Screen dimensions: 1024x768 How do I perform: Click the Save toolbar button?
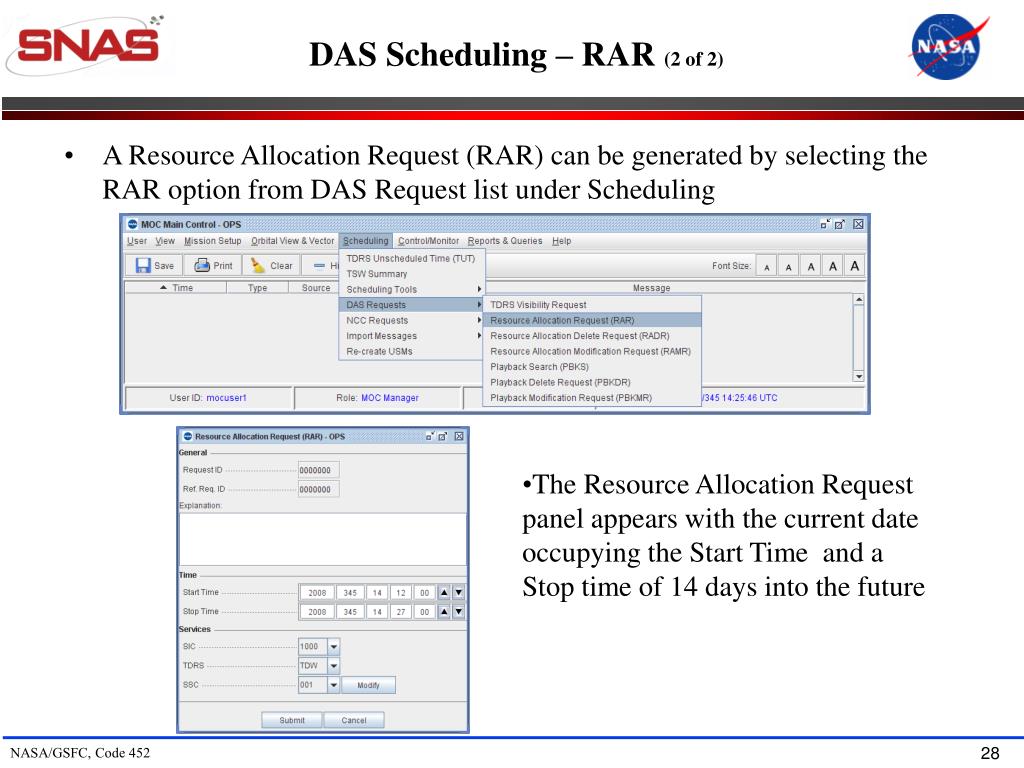pyautogui.click(x=155, y=265)
